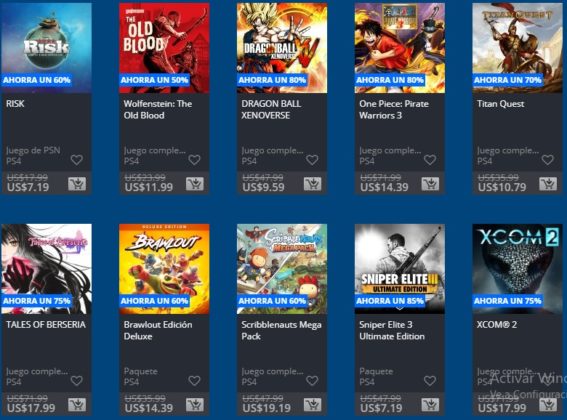The height and width of the screenshot is (420, 567).
Task: Add Brawlout Edición Deluxe to cart
Action: click(x=195, y=405)
